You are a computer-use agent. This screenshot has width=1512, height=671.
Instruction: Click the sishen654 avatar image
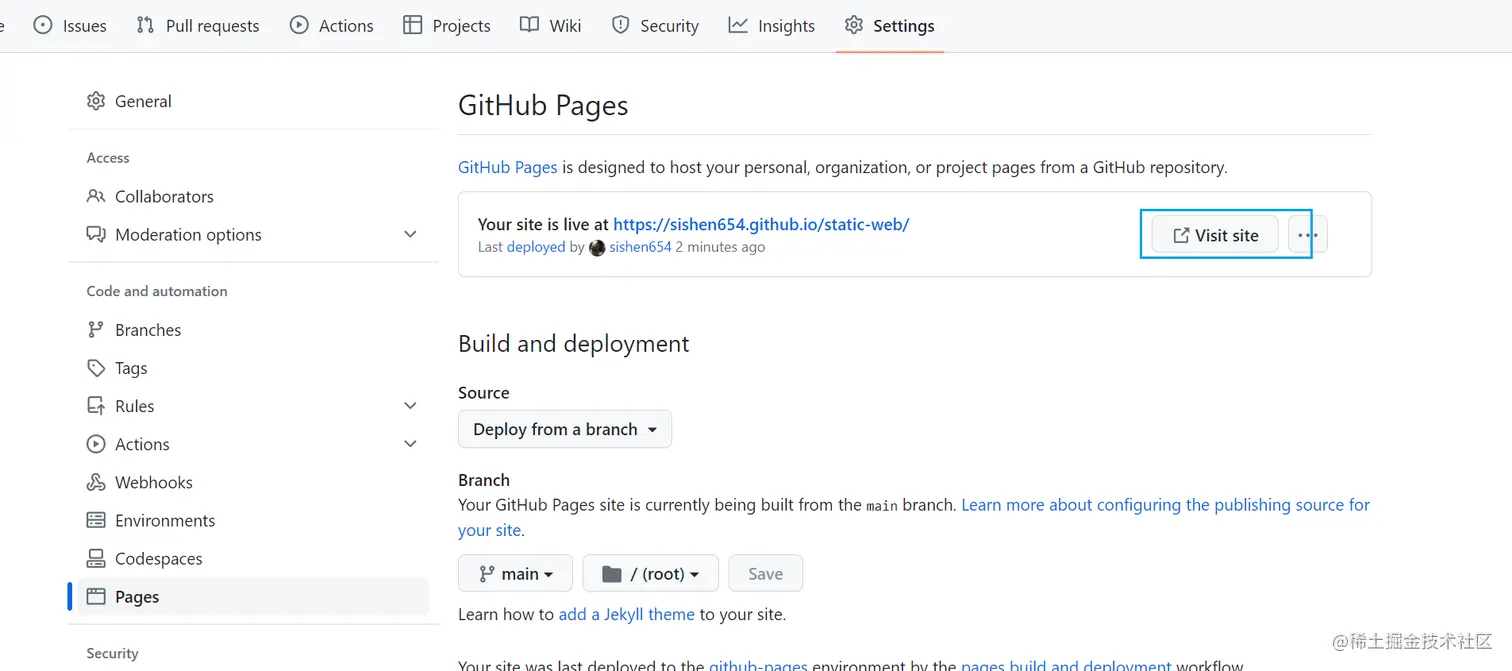coord(597,247)
